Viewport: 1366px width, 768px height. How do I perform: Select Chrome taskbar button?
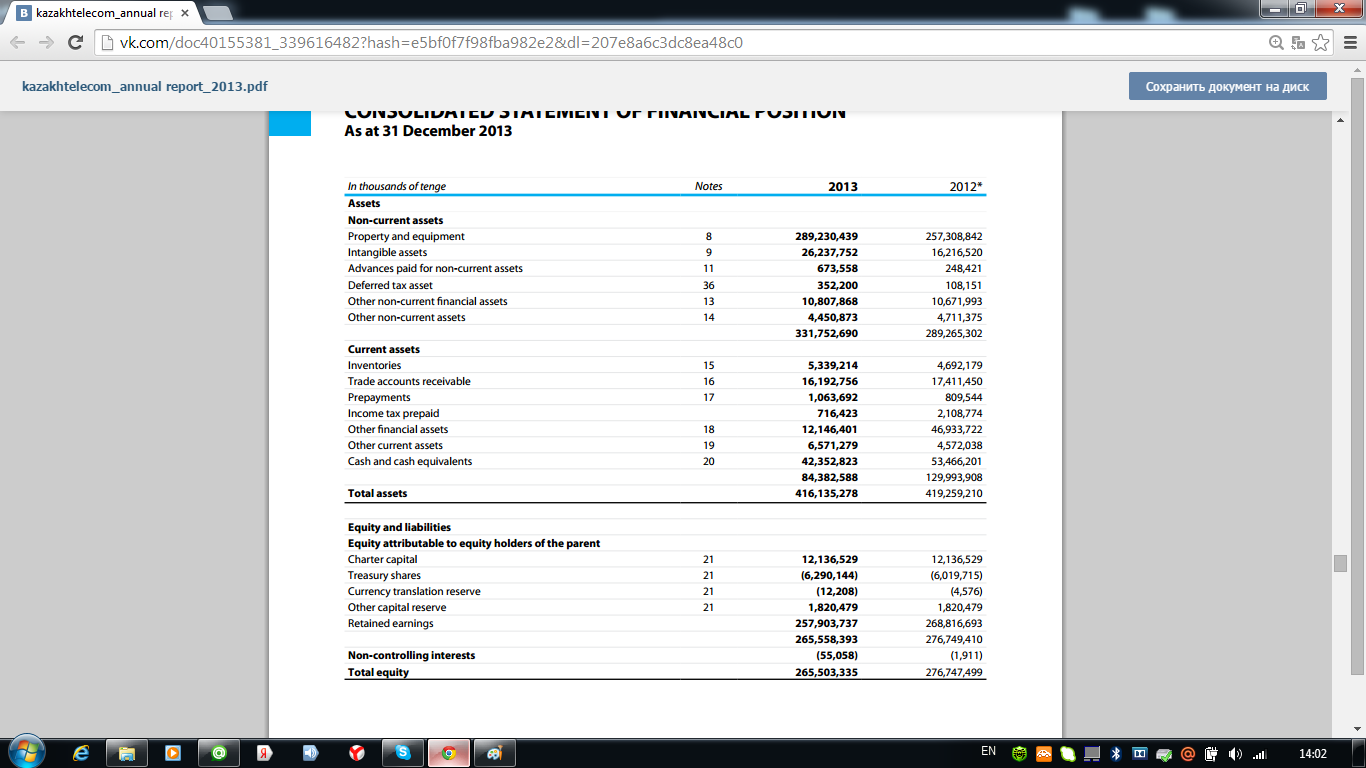tap(449, 753)
